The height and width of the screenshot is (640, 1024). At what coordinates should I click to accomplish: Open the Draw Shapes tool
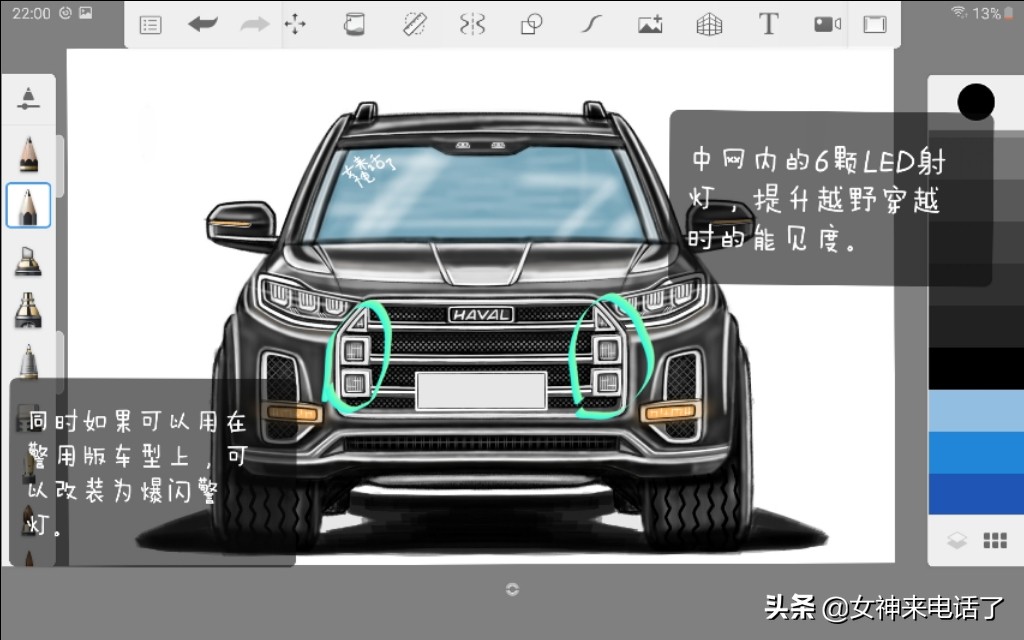click(532, 25)
